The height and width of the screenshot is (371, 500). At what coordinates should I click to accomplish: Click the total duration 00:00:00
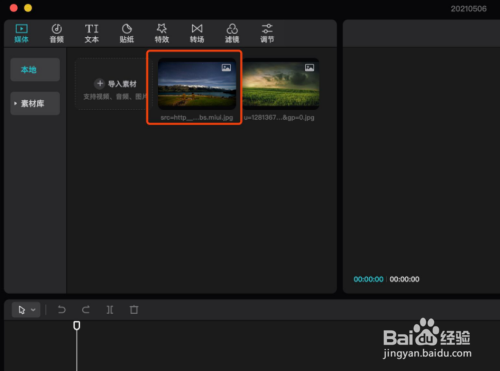point(404,279)
